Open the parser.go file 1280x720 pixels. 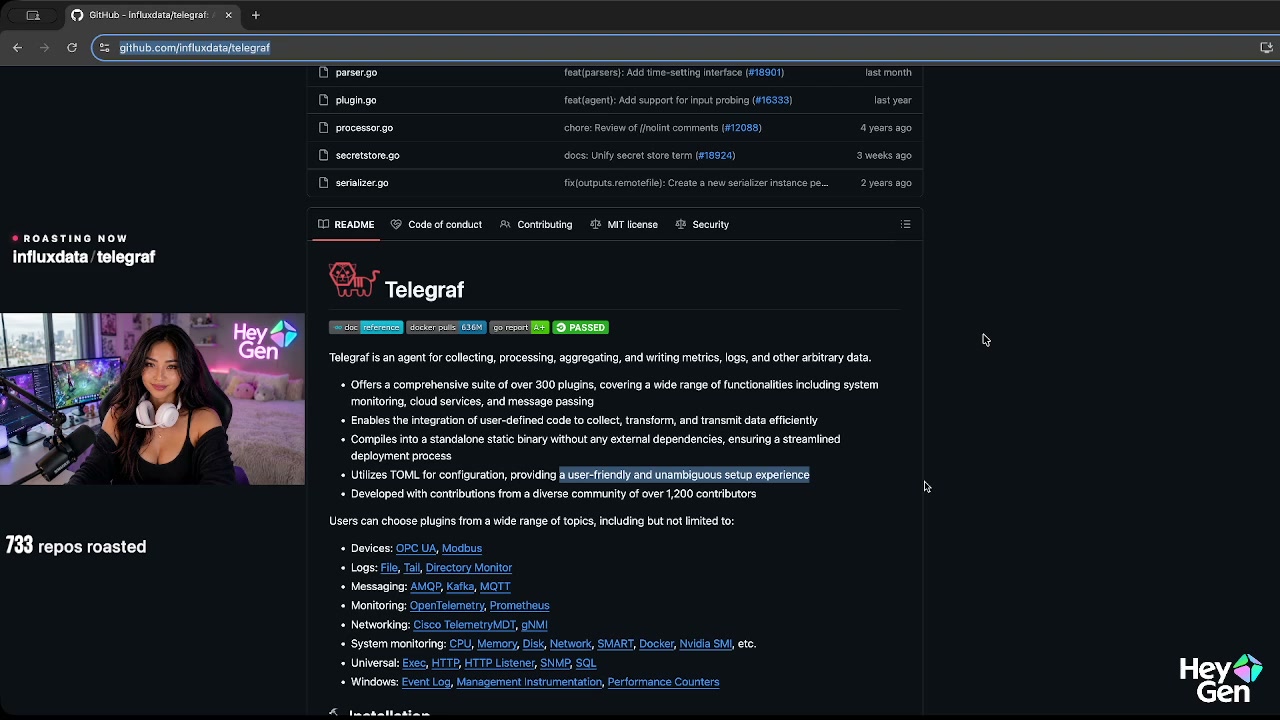coord(356,72)
